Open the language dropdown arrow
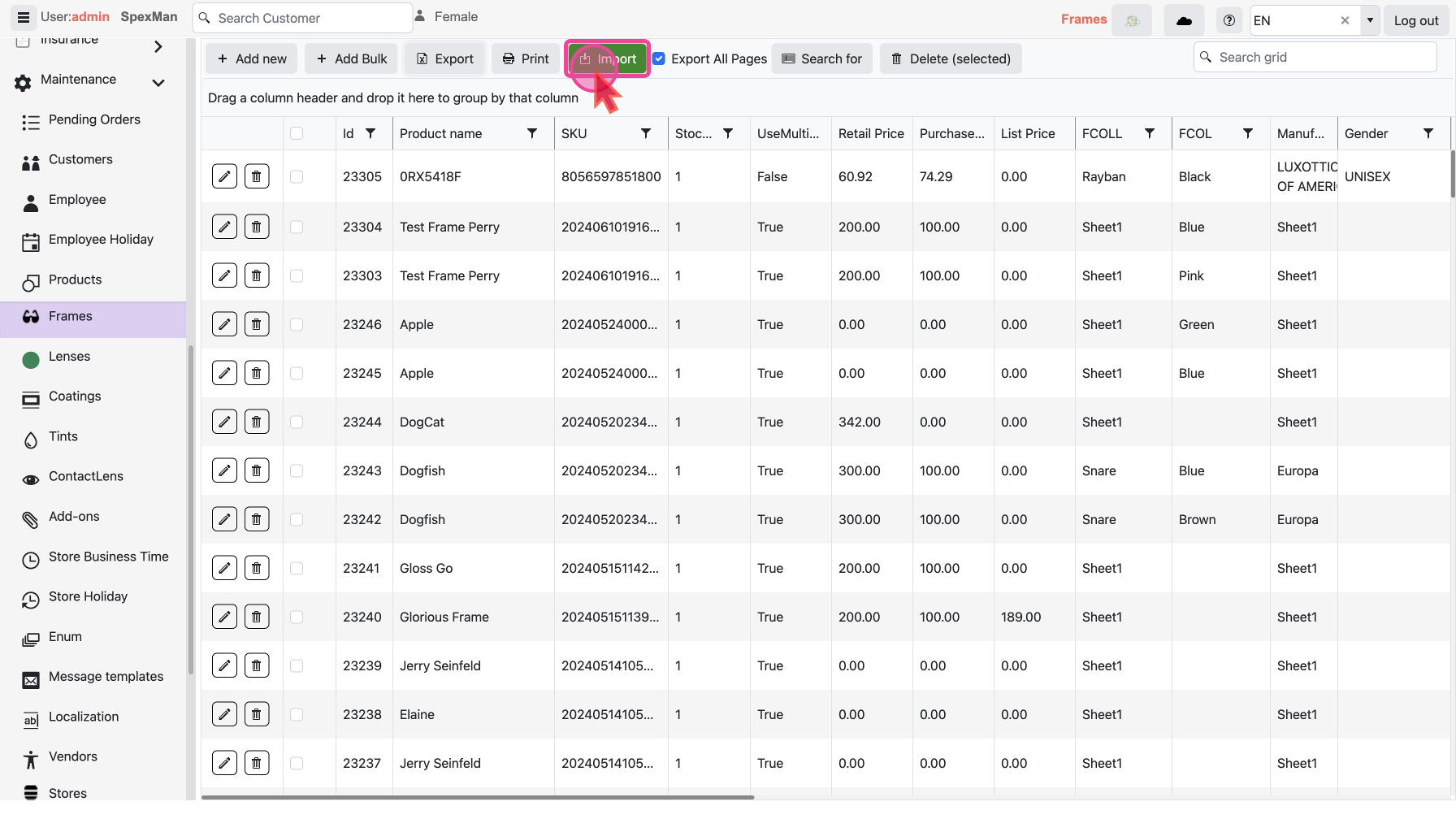The image size is (1456, 819). 1370,20
